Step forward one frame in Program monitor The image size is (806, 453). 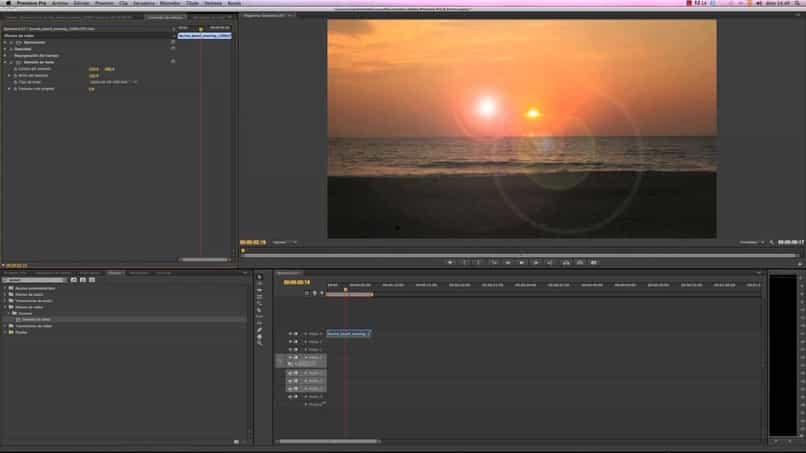click(x=536, y=263)
